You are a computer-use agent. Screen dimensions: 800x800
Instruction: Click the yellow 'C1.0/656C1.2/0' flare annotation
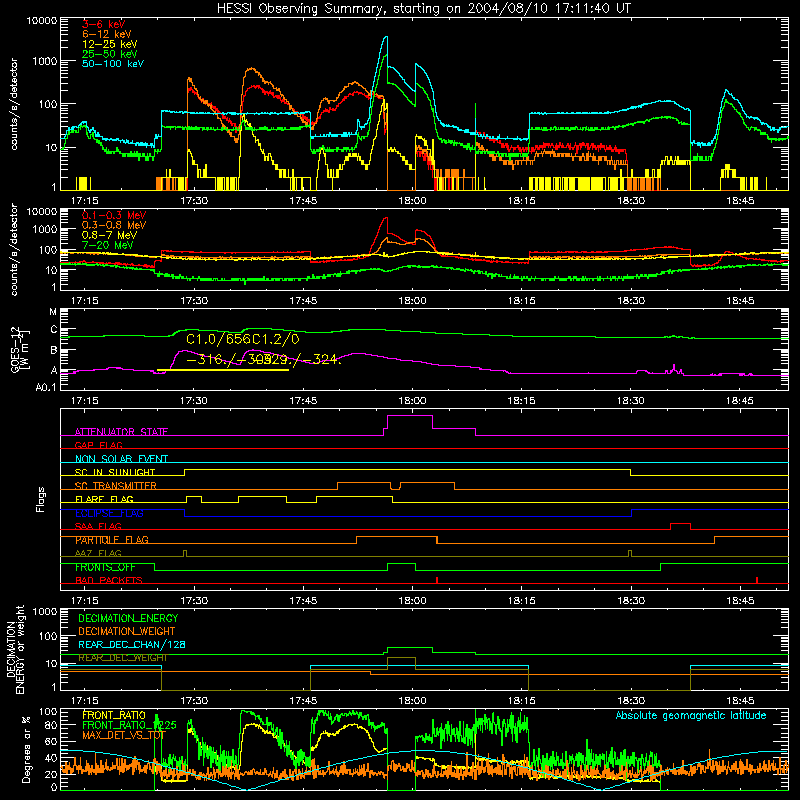coord(243,339)
